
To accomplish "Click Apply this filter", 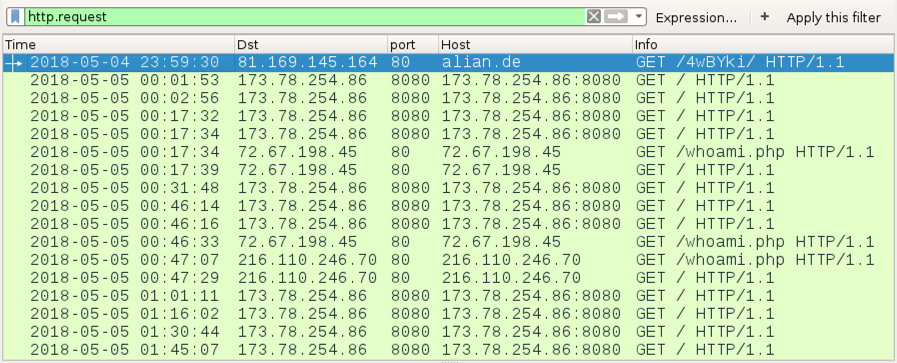I will [x=834, y=18].
